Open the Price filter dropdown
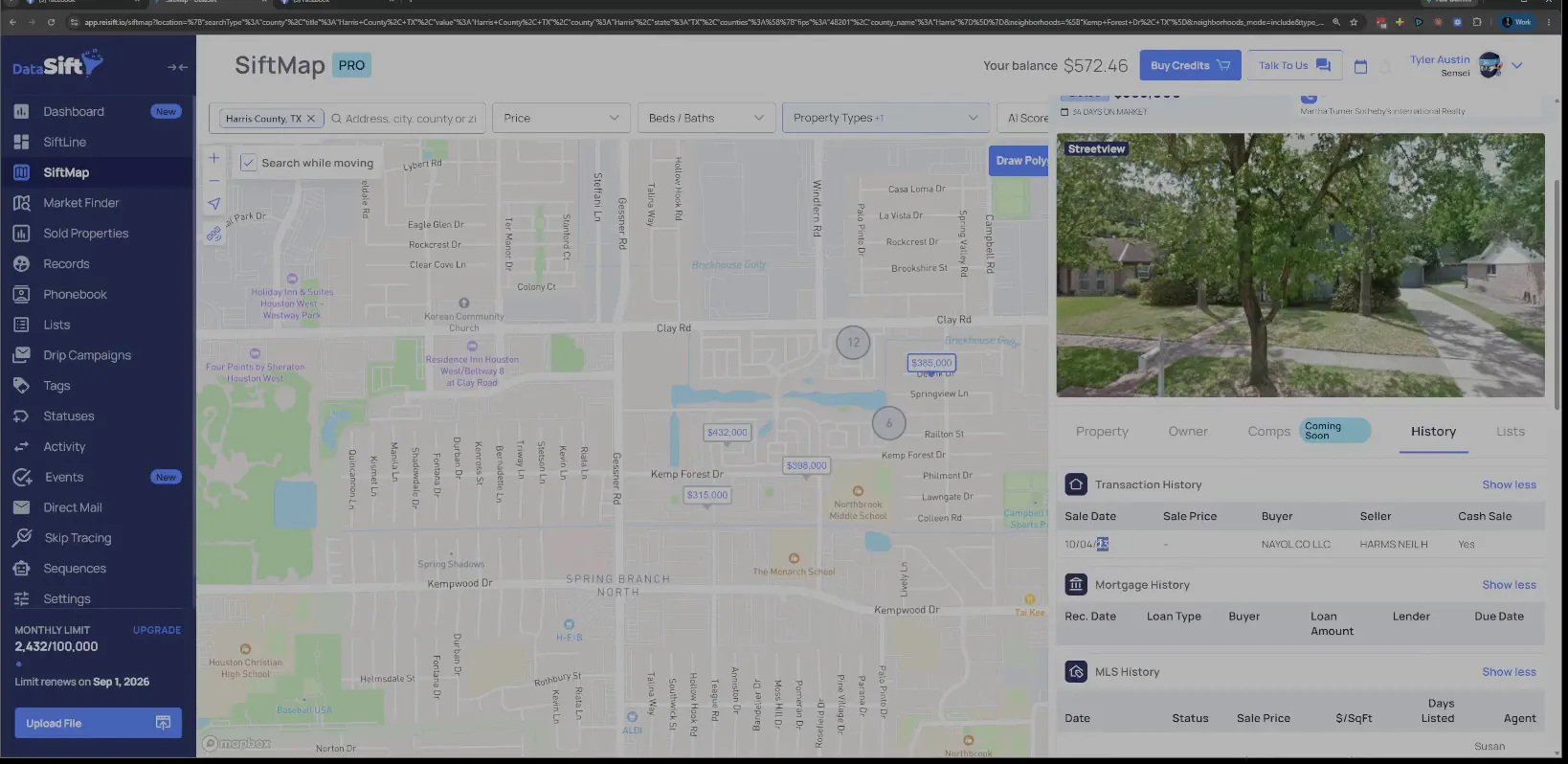 tap(561, 118)
